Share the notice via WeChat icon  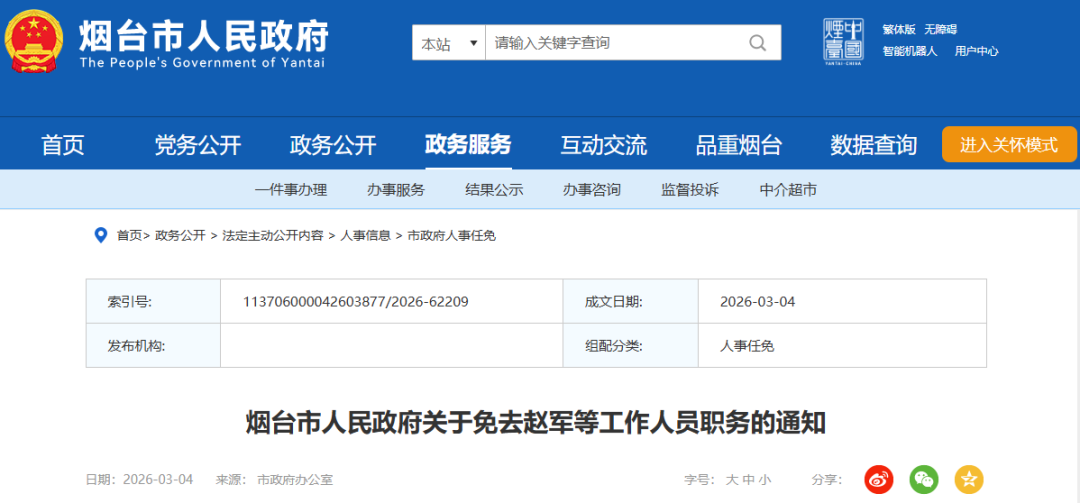924,480
